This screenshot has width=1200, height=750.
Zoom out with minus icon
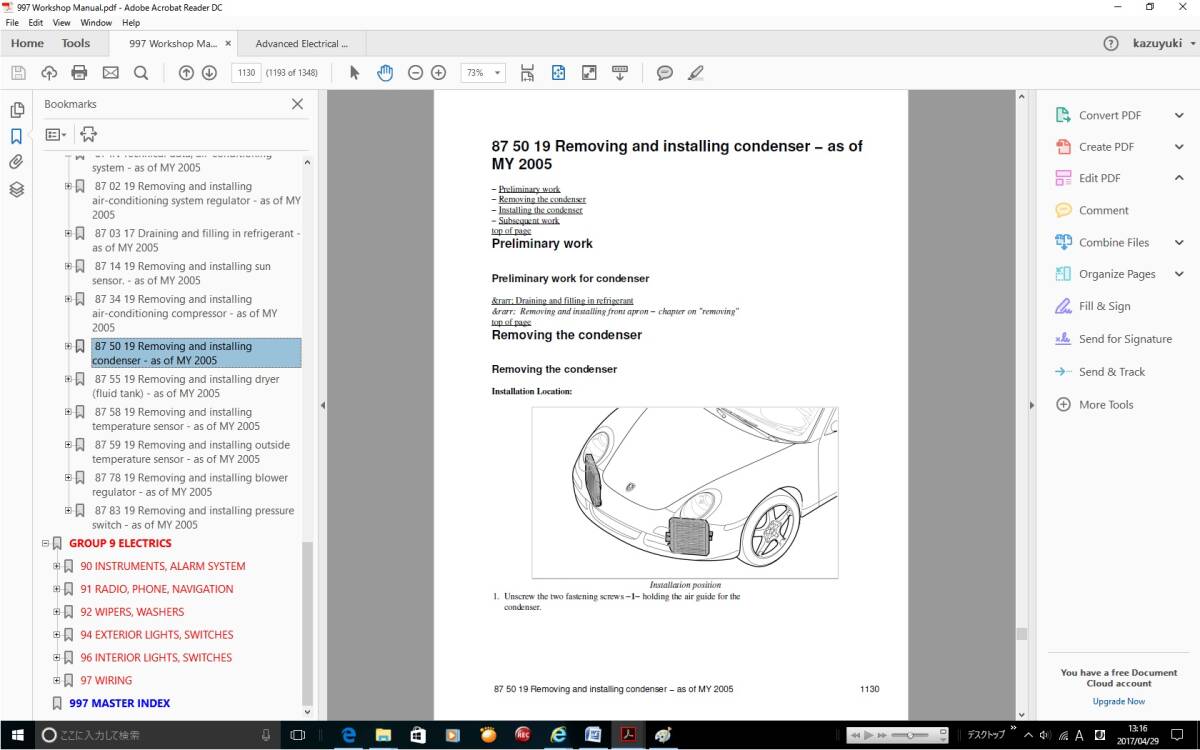pyautogui.click(x=415, y=73)
